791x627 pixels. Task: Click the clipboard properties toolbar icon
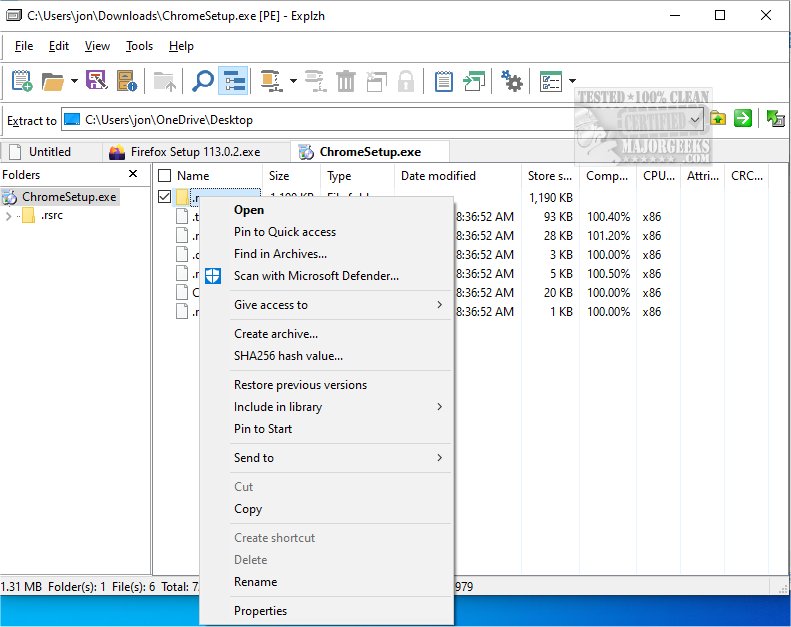(444, 81)
